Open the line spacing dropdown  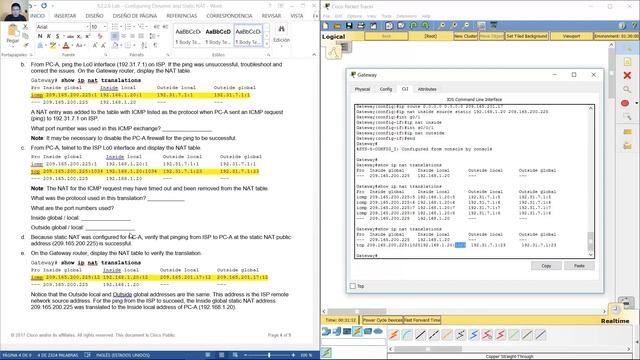(154, 36)
